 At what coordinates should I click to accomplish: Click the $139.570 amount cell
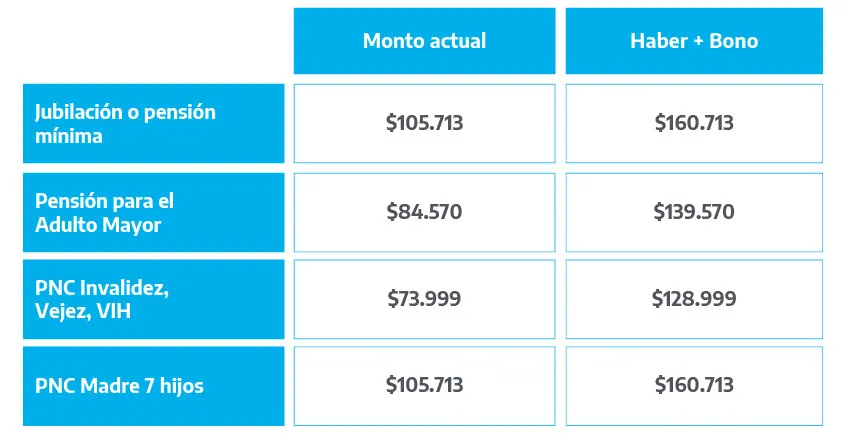pos(694,212)
